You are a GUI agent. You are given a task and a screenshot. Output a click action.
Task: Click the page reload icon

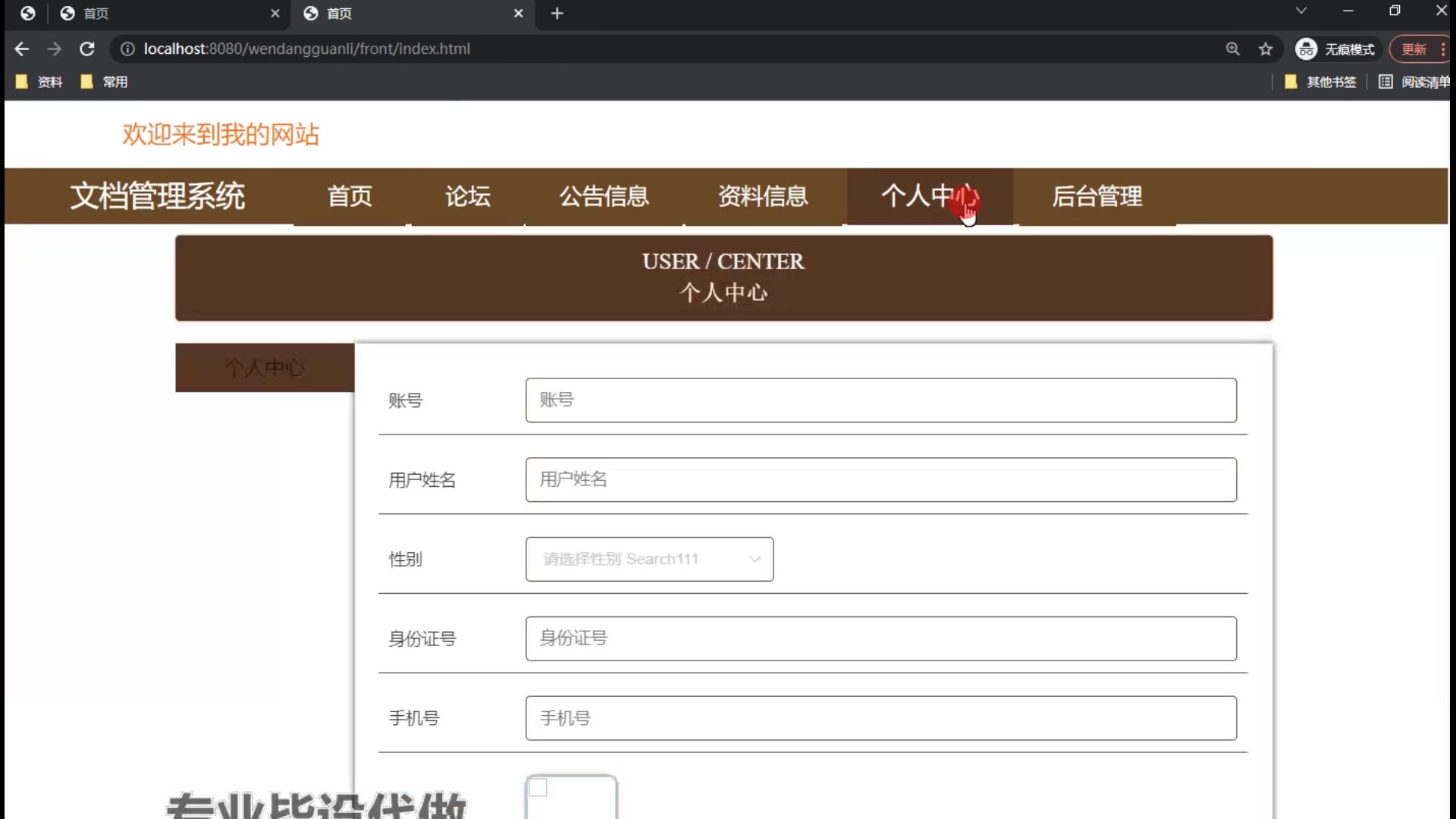tap(87, 49)
